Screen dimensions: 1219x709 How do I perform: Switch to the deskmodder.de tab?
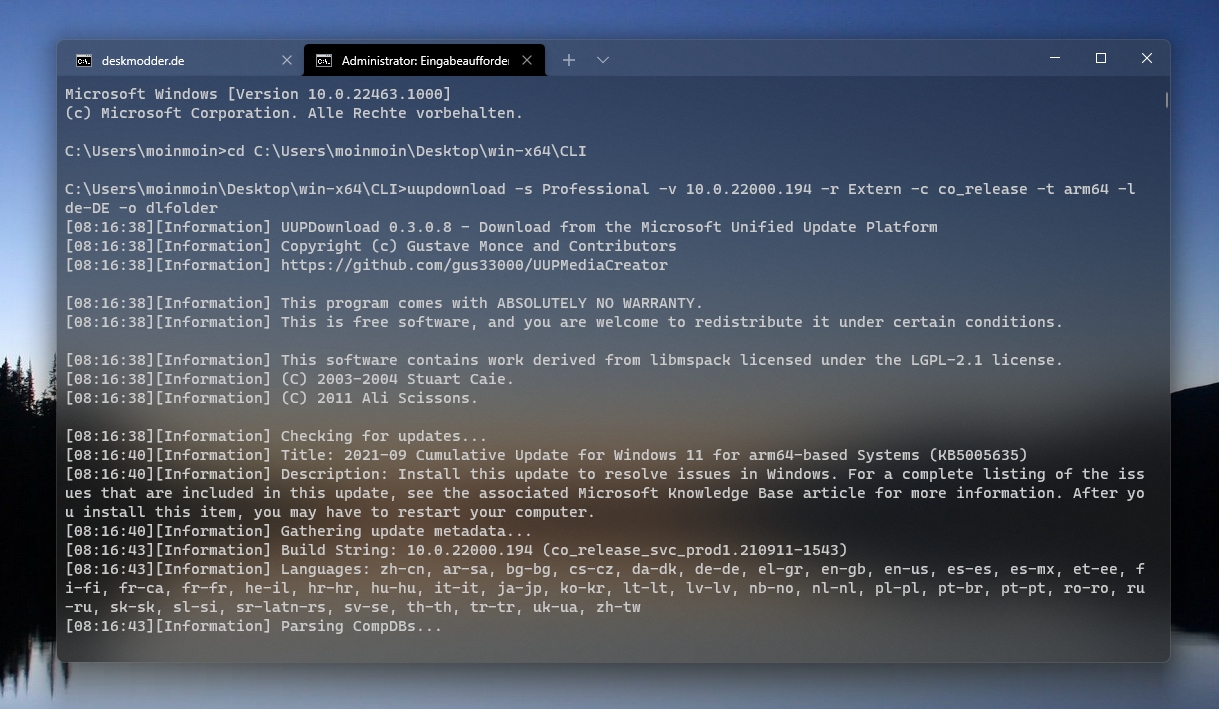[180, 60]
